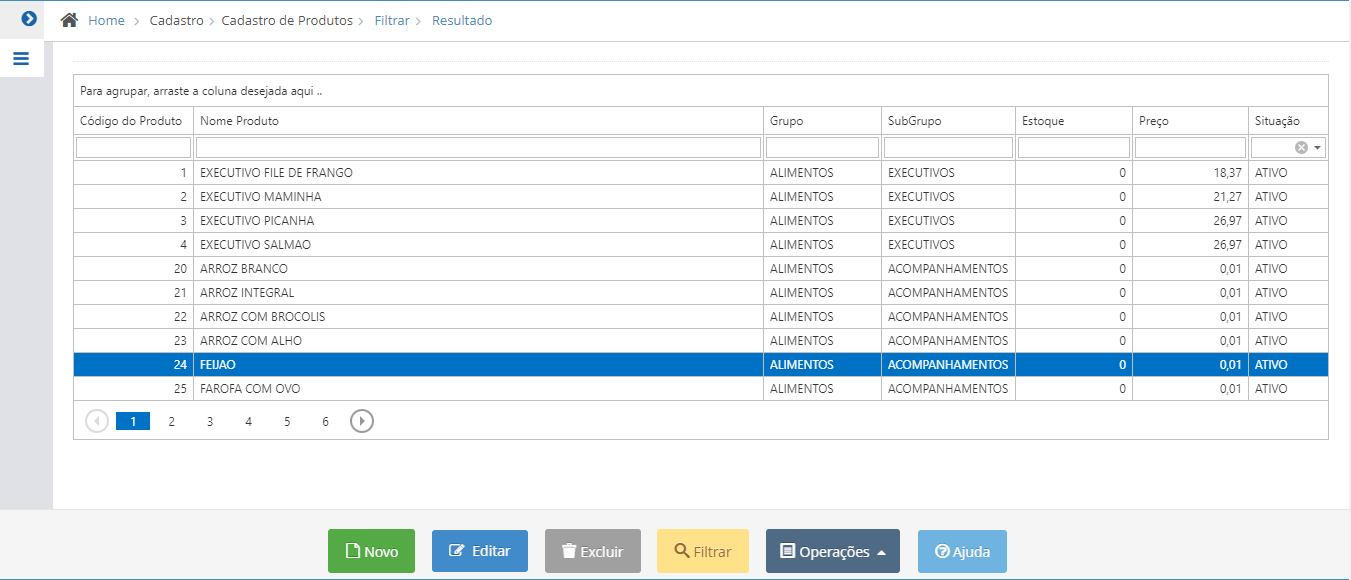Viewport: 1351px width, 580px height.
Task: Click the group-by drag area text
Action: (201, 91)
